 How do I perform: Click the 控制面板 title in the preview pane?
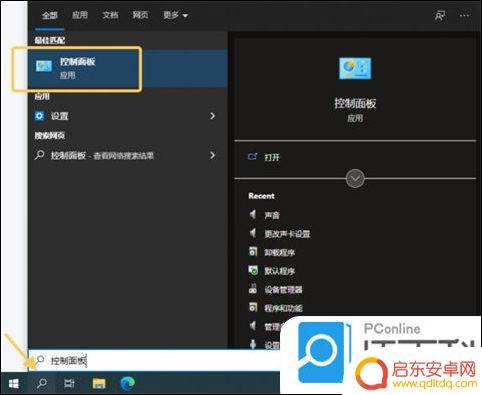(355, 103)
